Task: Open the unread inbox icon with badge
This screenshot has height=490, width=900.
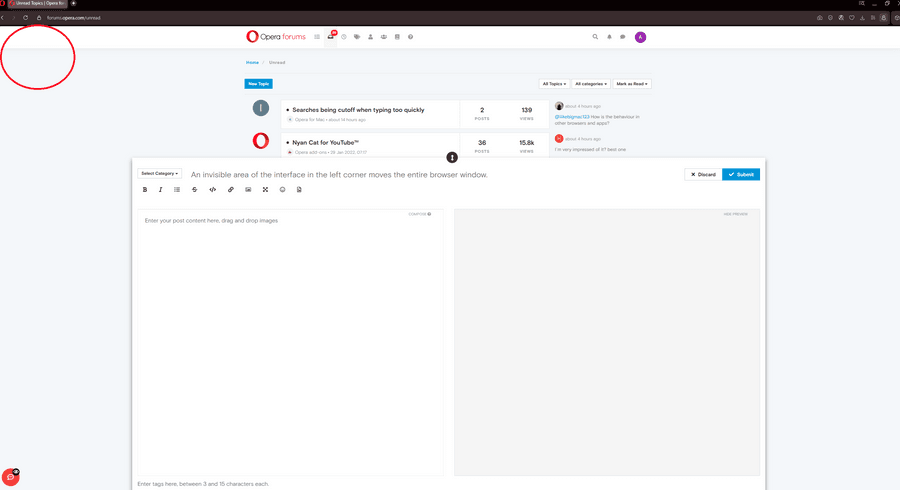Action: coord(331,36)
